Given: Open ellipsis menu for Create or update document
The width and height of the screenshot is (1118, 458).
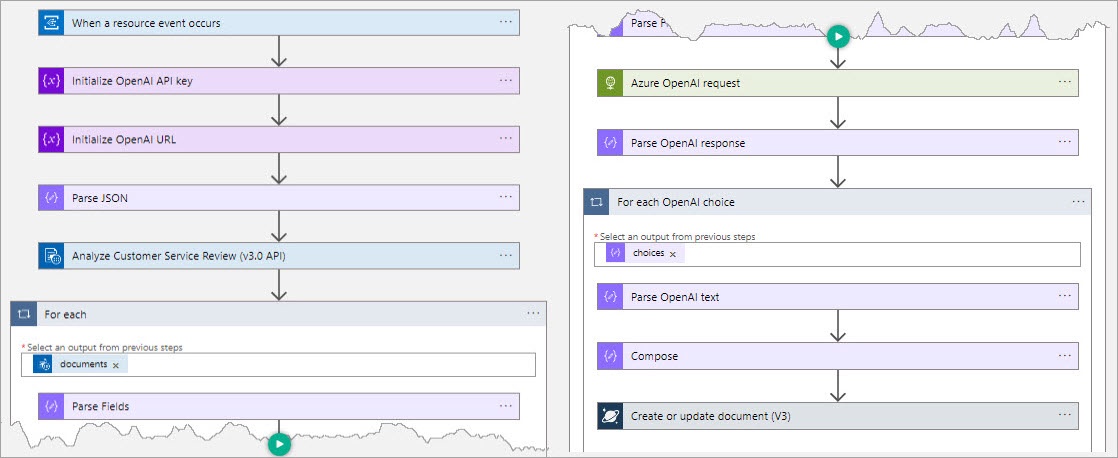Looking at the screenshot, I should pos(1065,415).
